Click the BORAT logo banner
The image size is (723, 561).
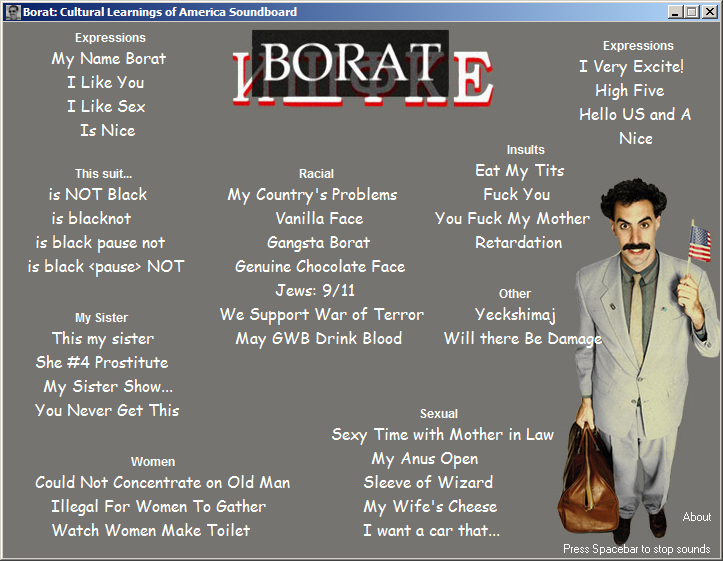362,69
